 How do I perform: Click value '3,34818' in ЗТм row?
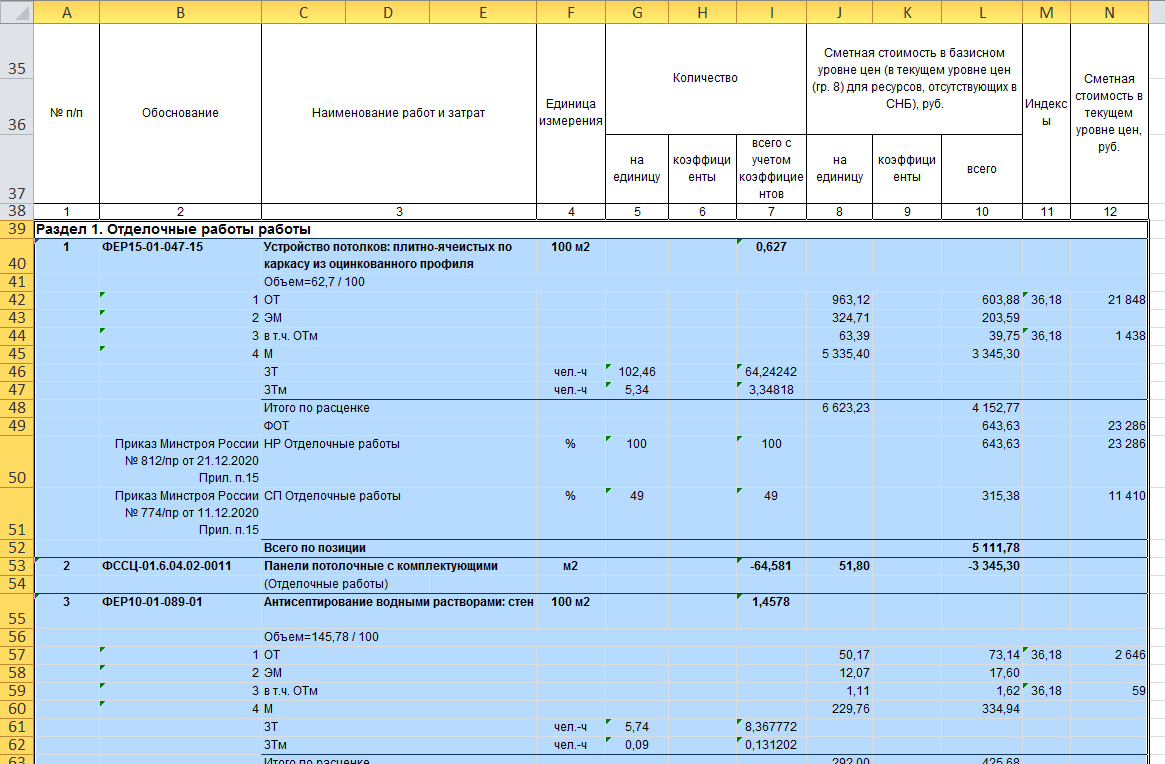pyautogui.click(x=771, y=389)
